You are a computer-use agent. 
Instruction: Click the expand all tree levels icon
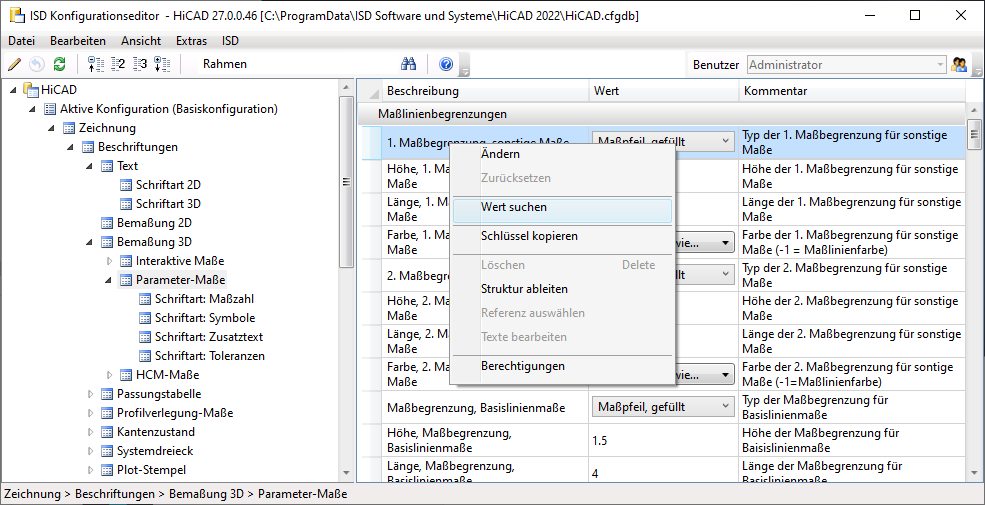click(162, 64)
